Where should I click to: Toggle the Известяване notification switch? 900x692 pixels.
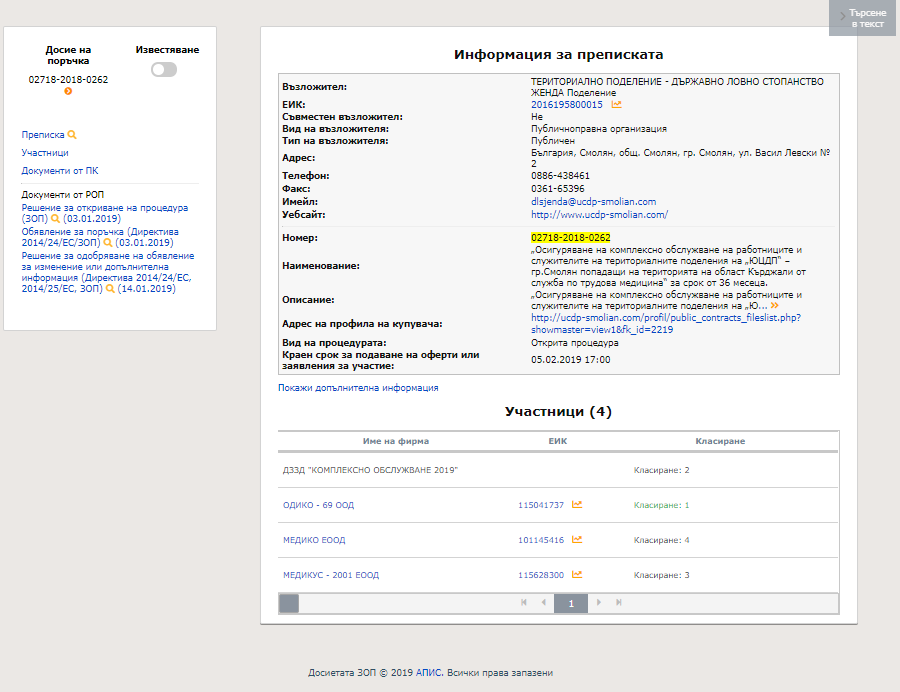point(164,70)
